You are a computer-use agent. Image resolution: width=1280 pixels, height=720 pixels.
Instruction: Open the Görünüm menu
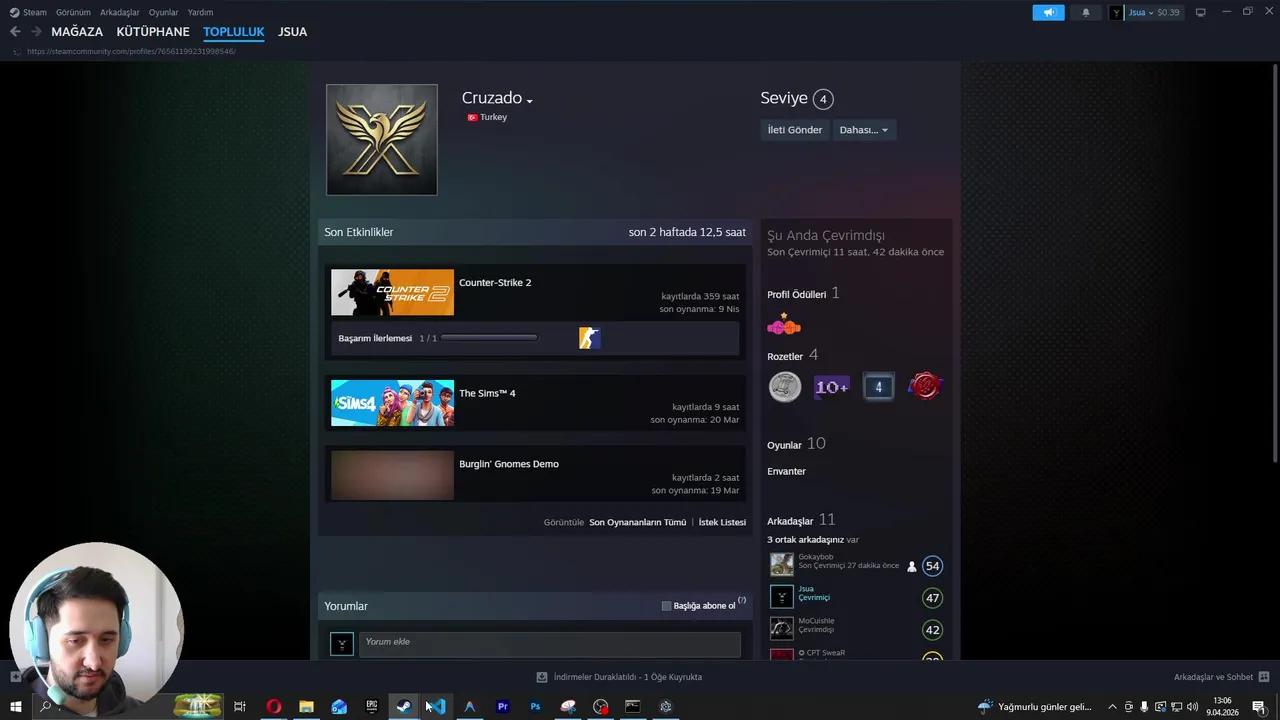(x=73, y=12)
